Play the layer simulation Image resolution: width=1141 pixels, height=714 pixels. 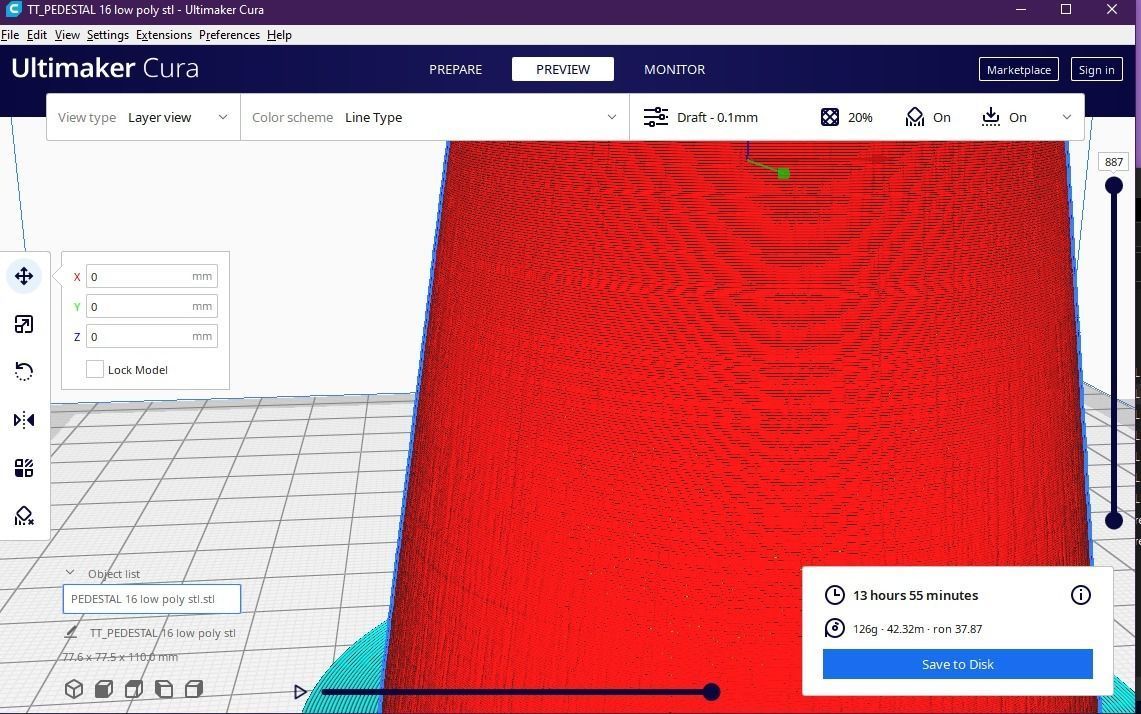[300, 691]
